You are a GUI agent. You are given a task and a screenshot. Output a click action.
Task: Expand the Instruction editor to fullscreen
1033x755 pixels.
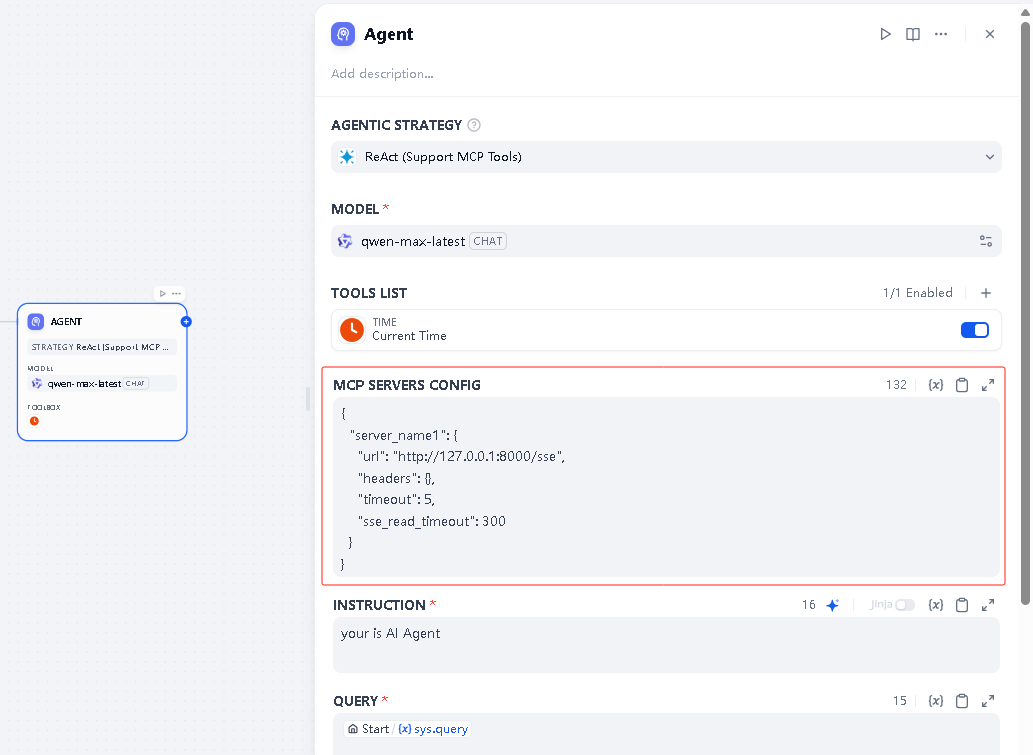[x=988, y=604]
